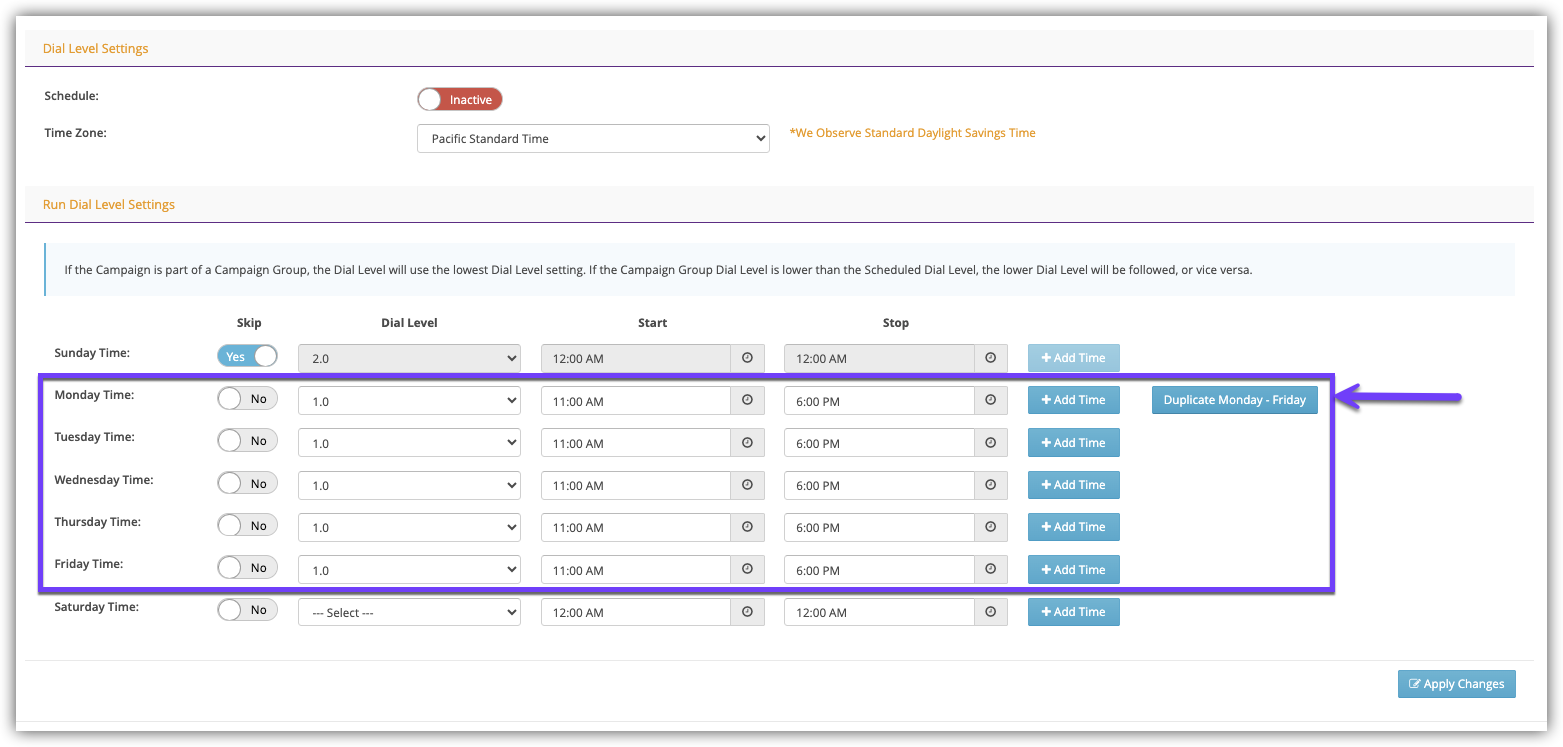This screenshot has width=1563, height=747.
Task: Click the clock icon beside Monday stop time
Action: click(990, 400)
